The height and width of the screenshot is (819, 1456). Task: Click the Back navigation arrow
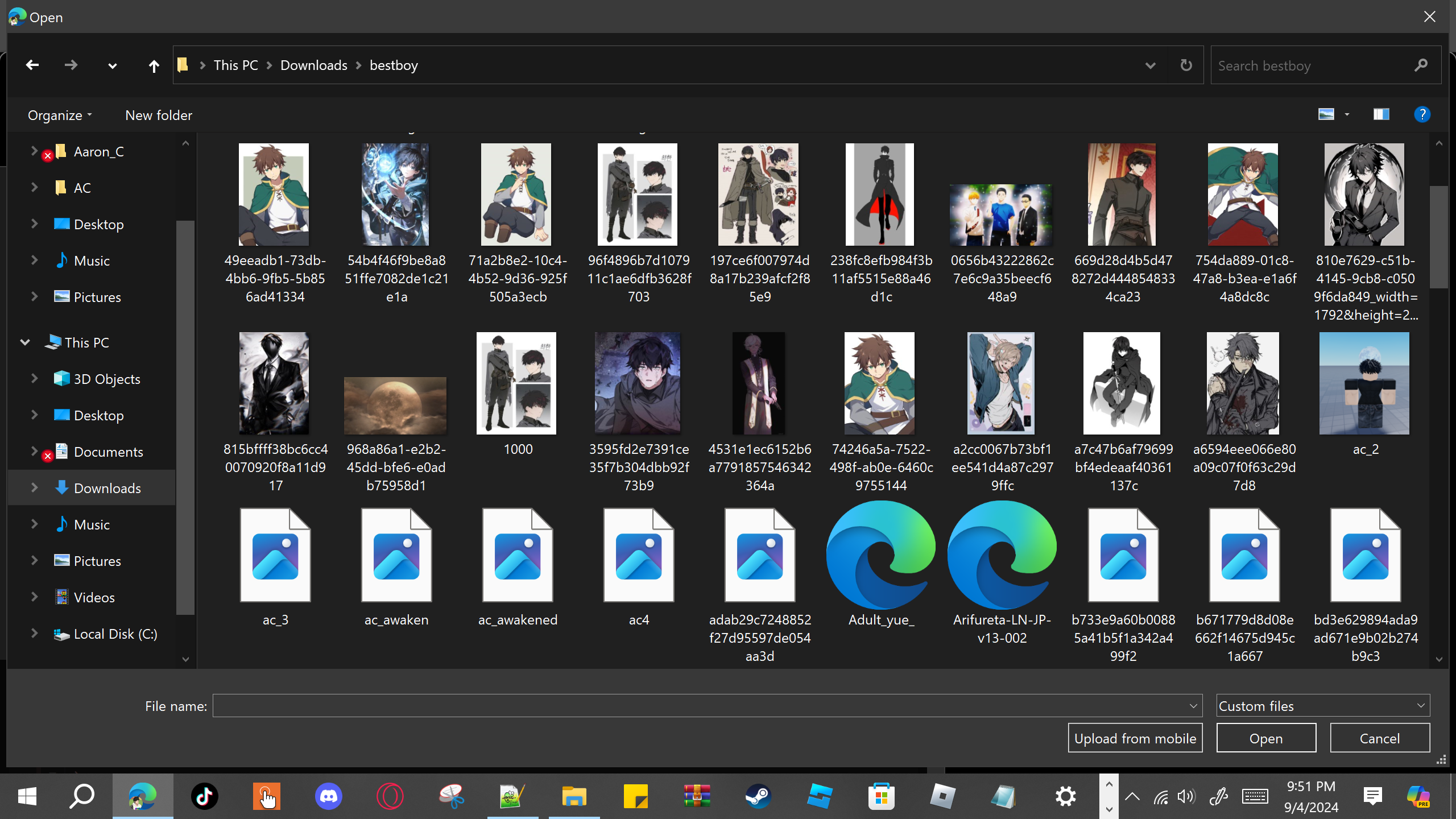[32, 65]
